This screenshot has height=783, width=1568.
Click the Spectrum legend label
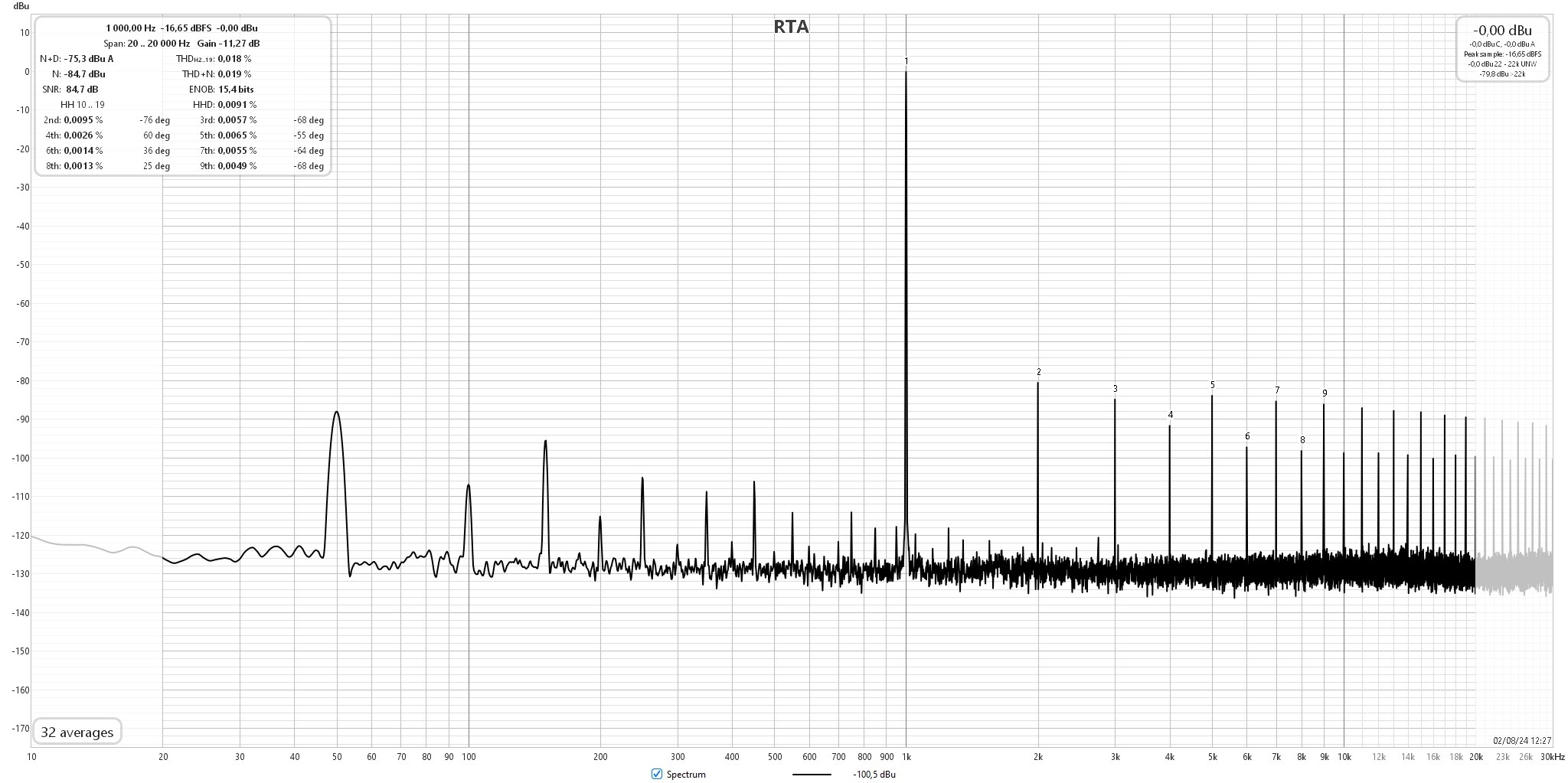(x=686, y=774)
